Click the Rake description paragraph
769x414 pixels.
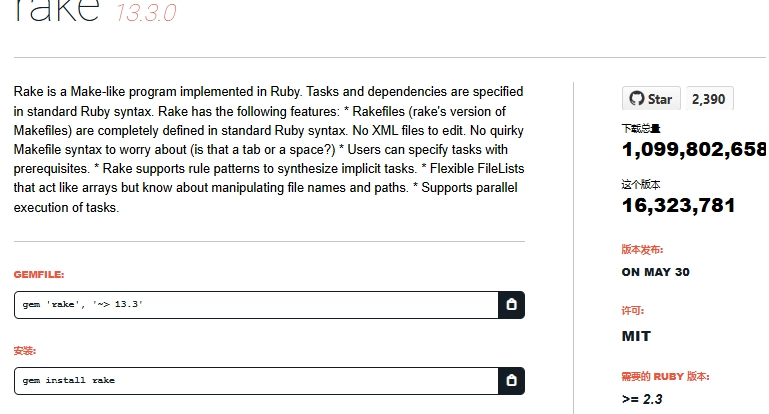tap(269, 150)
